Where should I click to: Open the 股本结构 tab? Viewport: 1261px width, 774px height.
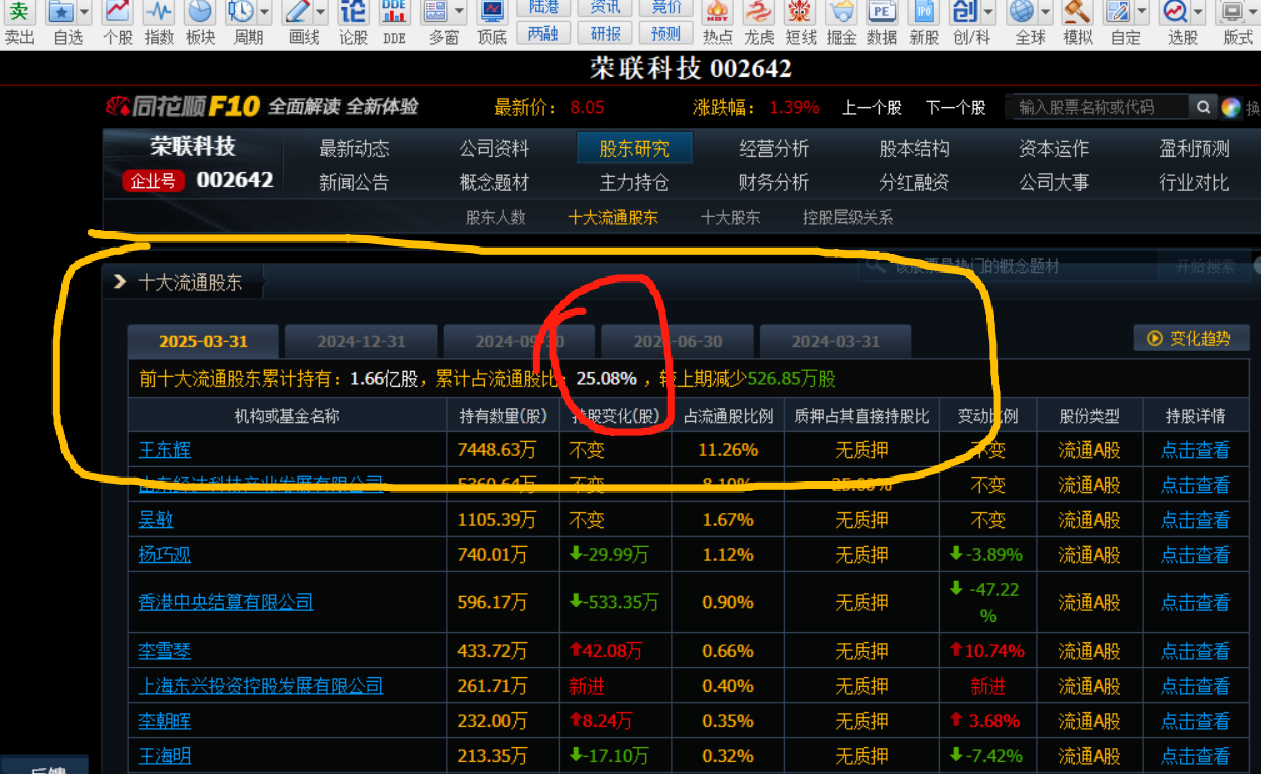point(914,149)
